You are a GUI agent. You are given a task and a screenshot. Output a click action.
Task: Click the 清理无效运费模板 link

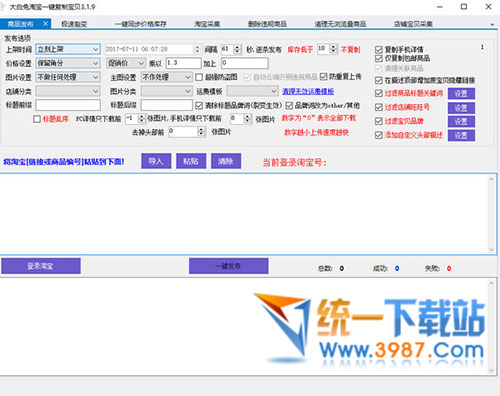[x=308, y=91]
